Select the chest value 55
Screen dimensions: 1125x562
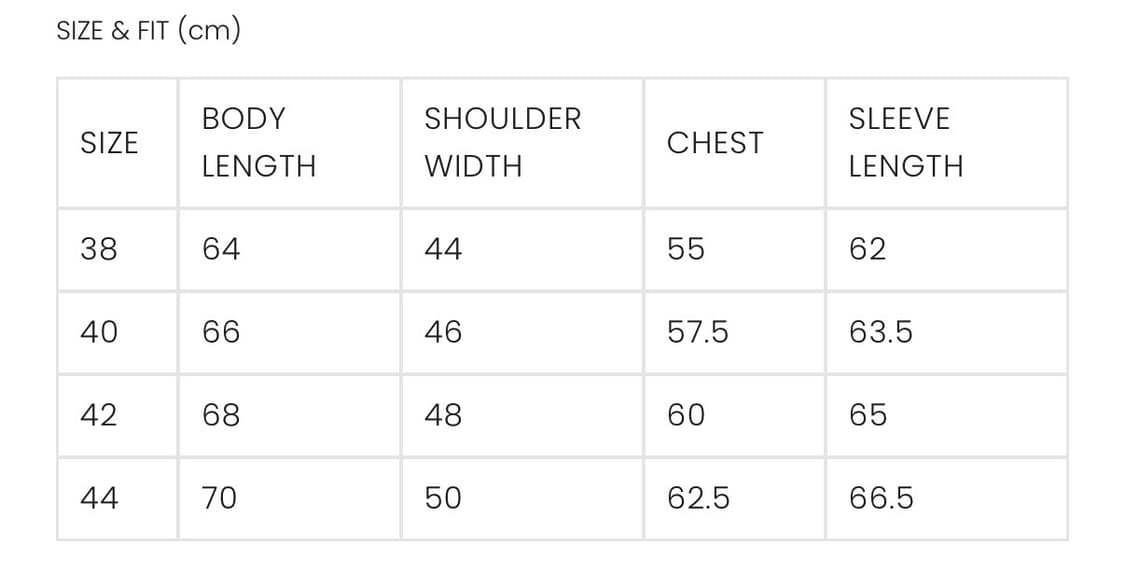pyautogui.click(x=686, y=249)
